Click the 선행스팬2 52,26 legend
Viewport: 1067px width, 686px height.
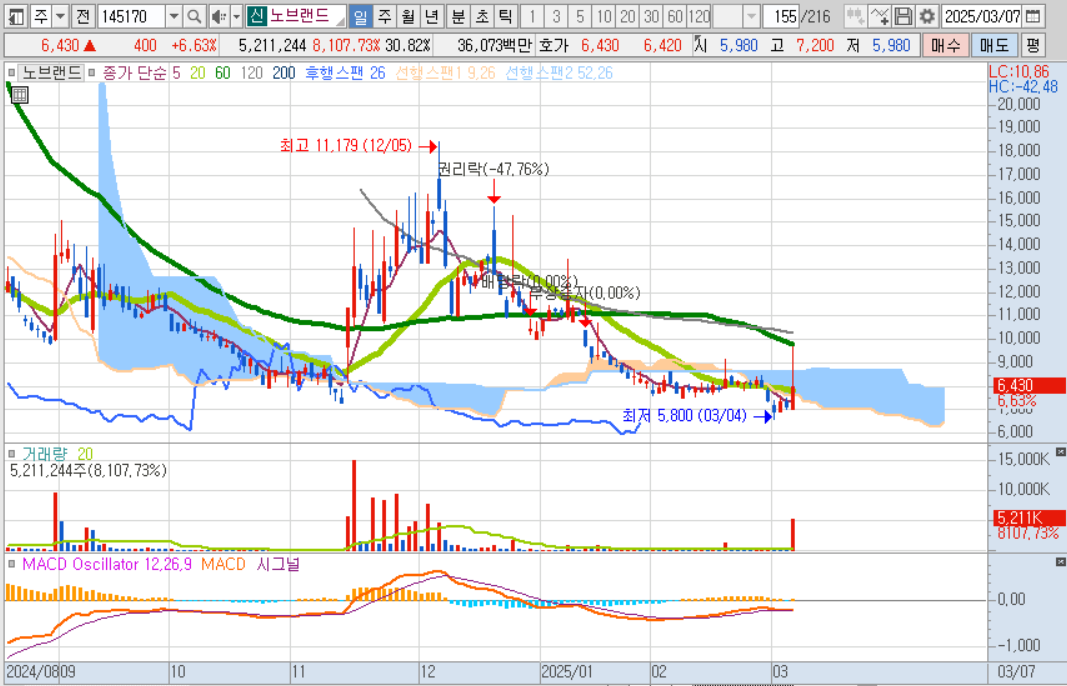click(x=559, y=73)
